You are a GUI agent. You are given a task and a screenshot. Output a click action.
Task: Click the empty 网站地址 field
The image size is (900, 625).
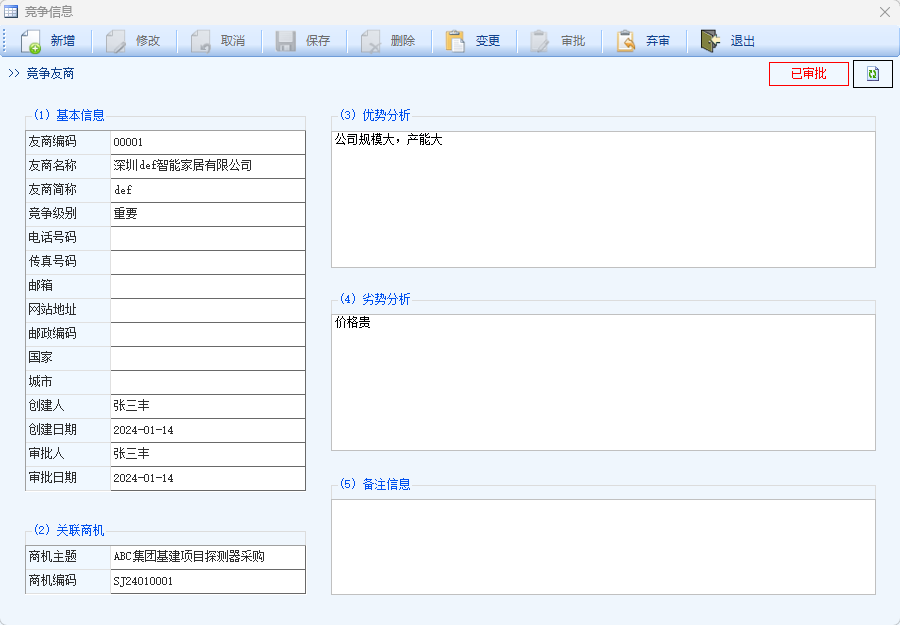click(208, 310)
